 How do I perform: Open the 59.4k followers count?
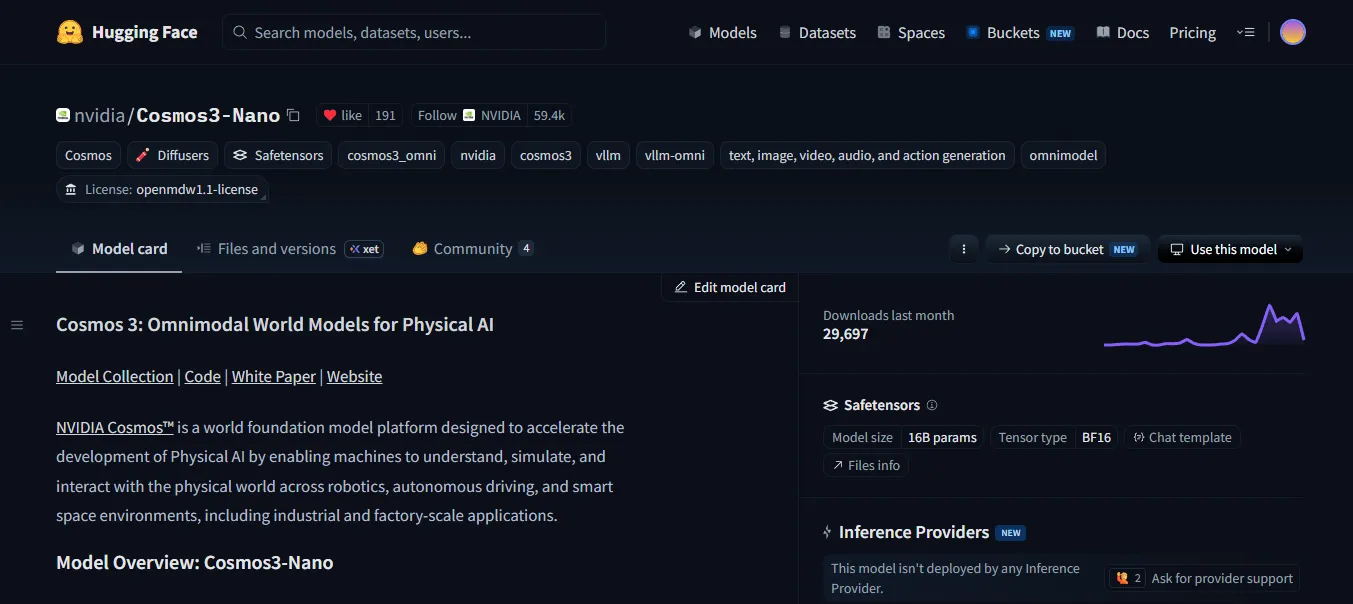coord(549,115)
